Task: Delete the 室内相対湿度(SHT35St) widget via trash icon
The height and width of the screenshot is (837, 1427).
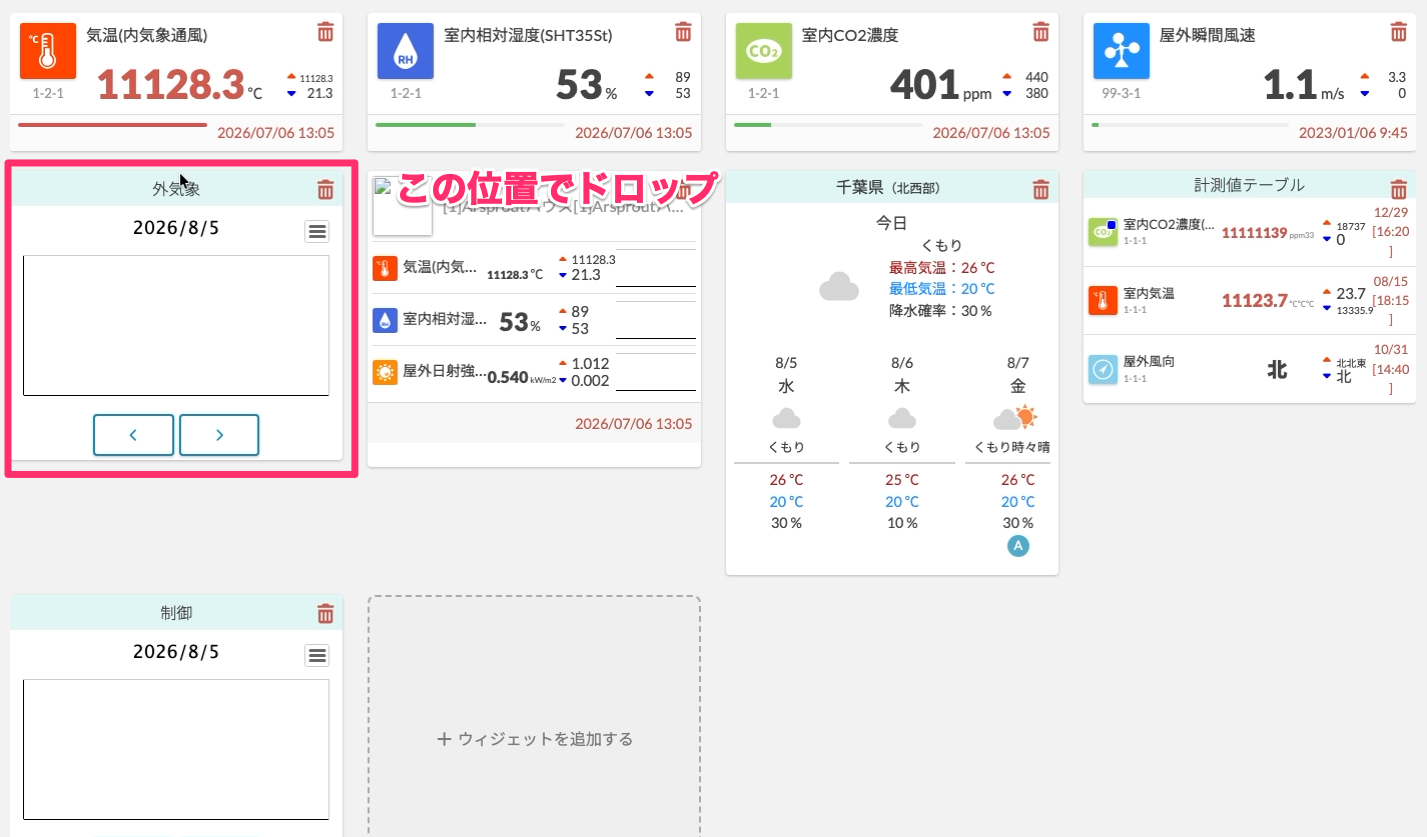Action: pyautogui.click(x=683, y=32)
